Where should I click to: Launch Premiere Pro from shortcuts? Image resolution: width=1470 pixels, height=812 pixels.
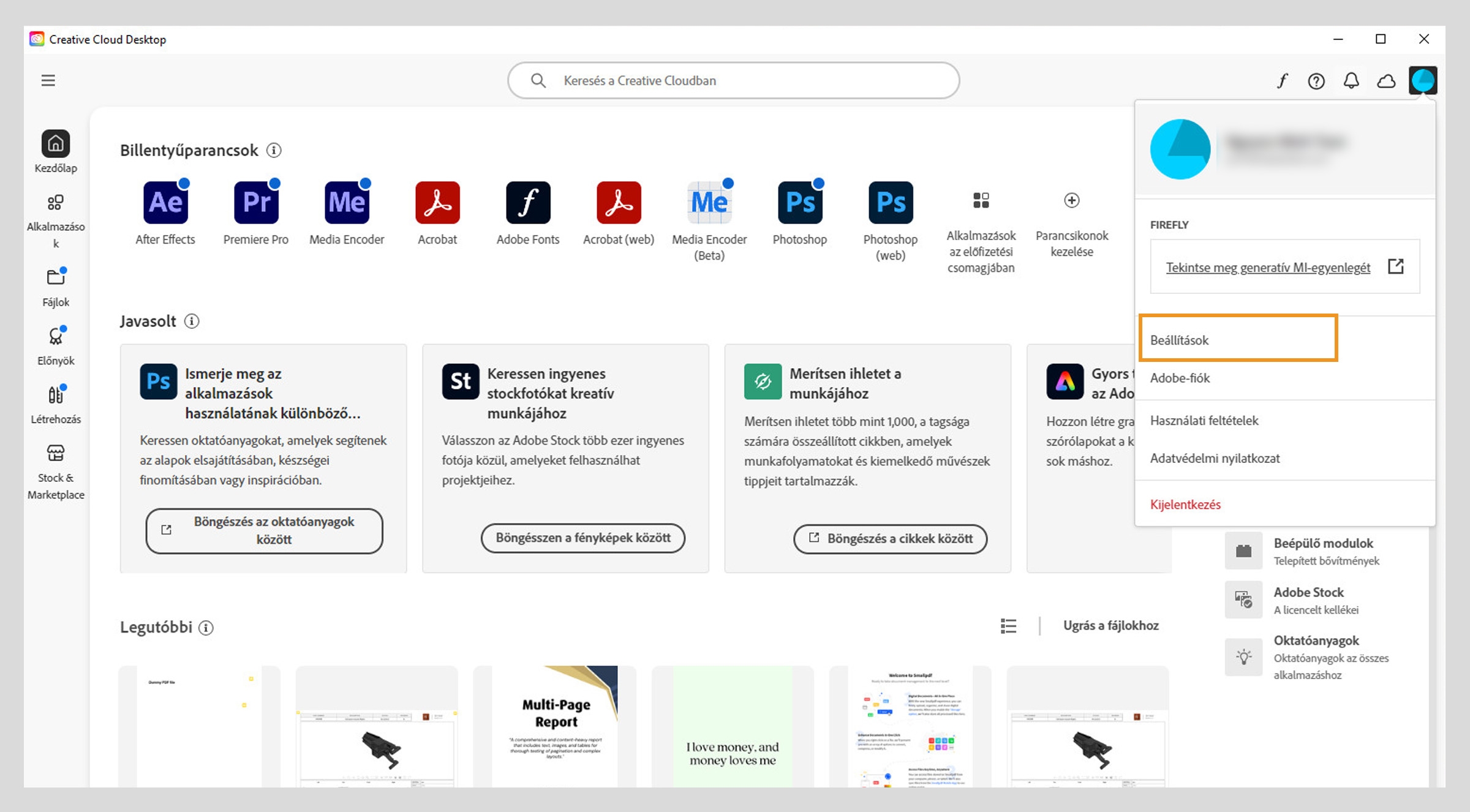point(256,203)
